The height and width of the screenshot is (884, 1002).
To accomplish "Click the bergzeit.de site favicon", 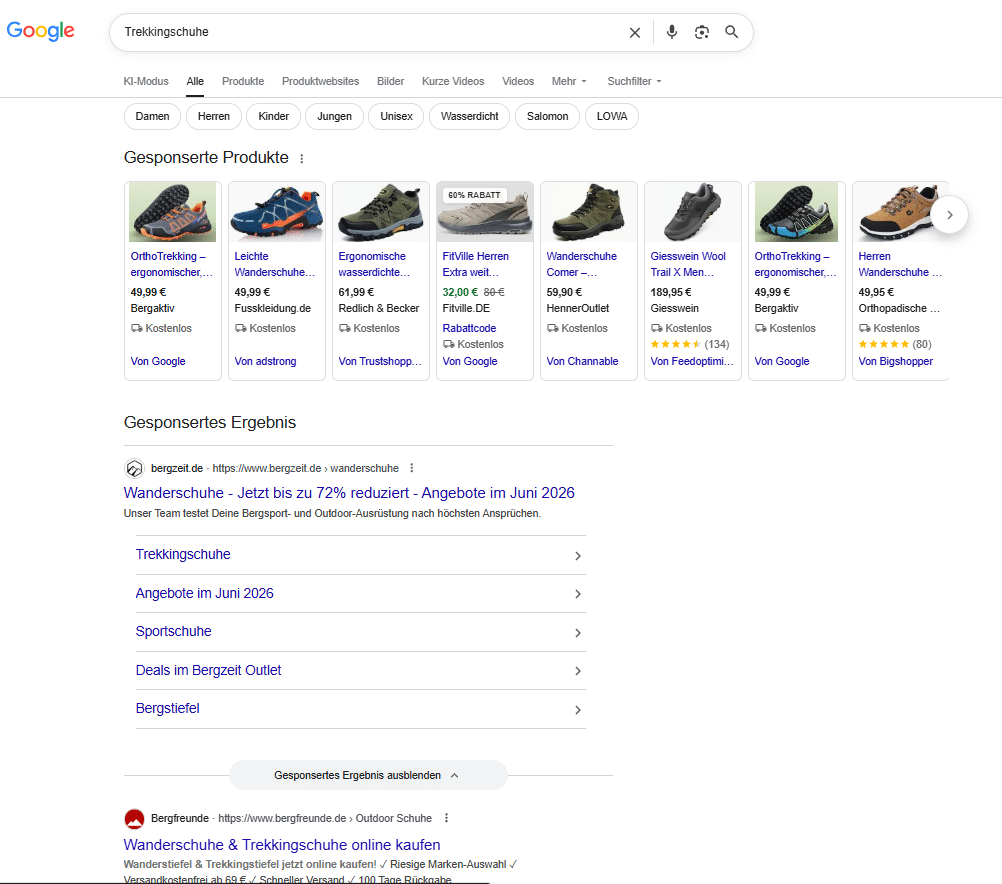I will coord(134,469).
